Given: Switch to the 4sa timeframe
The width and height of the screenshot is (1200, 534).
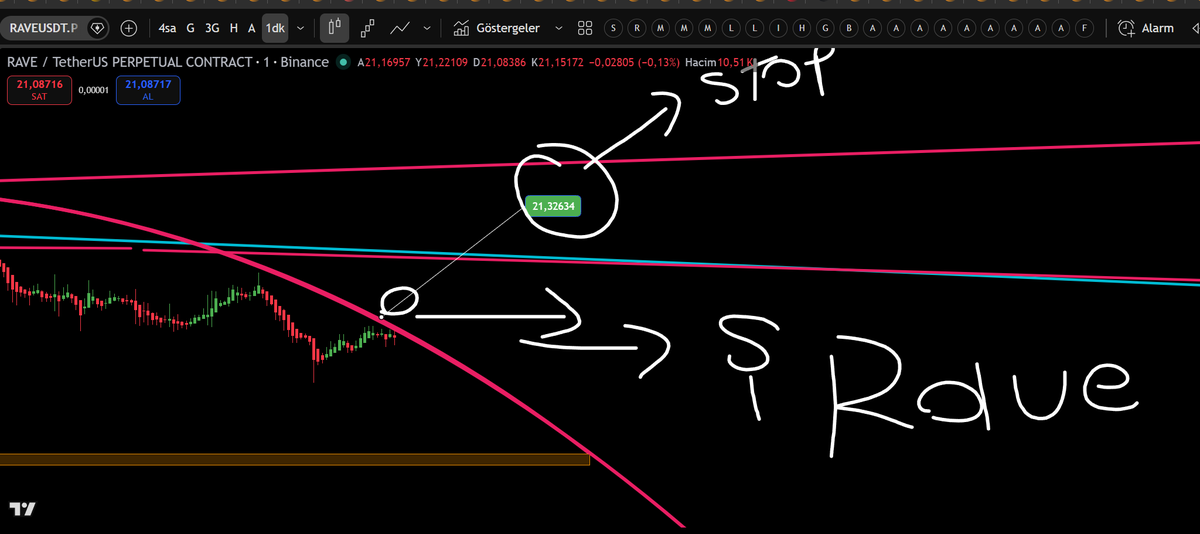Looking at the screenshot, I should tap(167, 28).
